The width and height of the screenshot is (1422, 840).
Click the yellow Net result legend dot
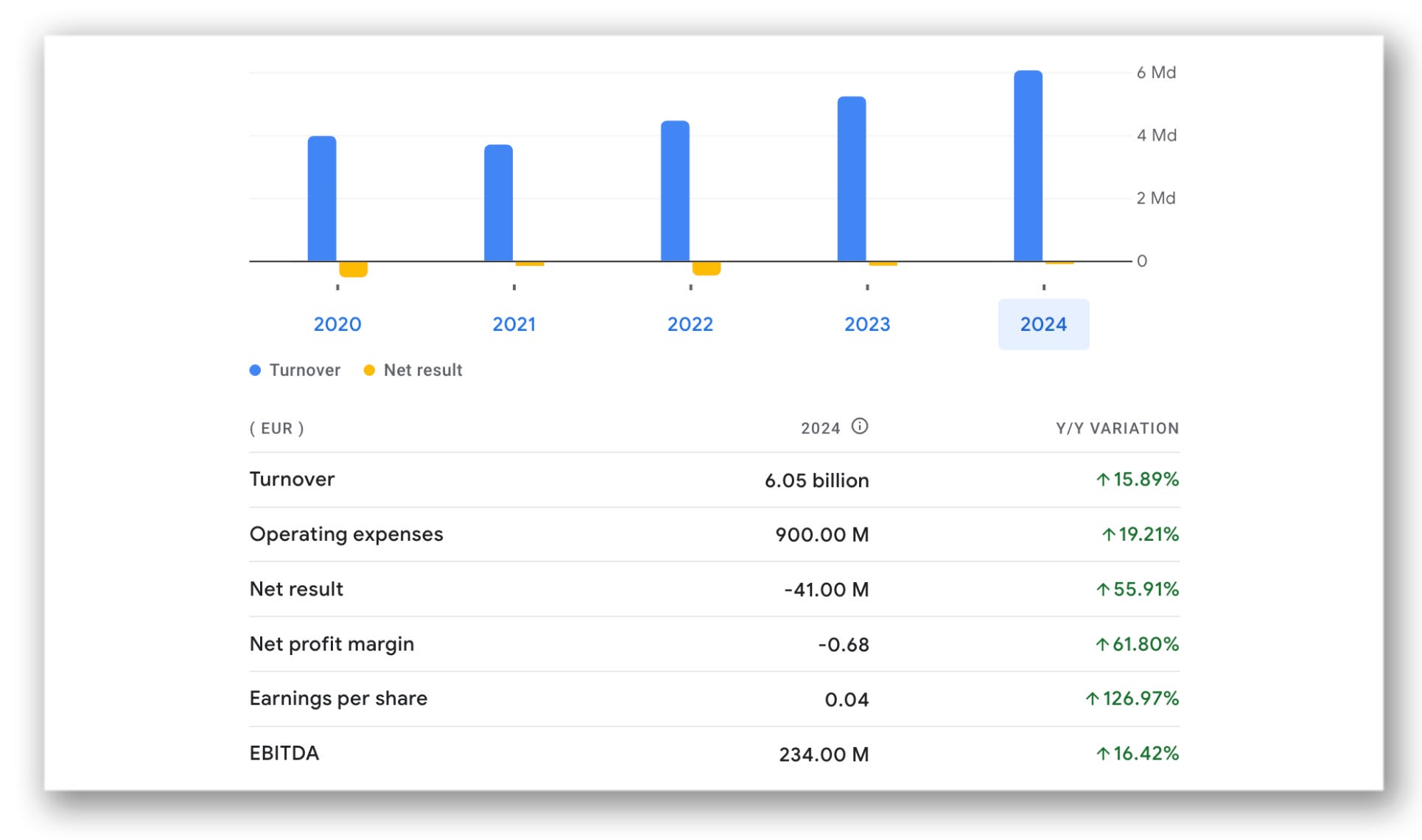(369, 370)
